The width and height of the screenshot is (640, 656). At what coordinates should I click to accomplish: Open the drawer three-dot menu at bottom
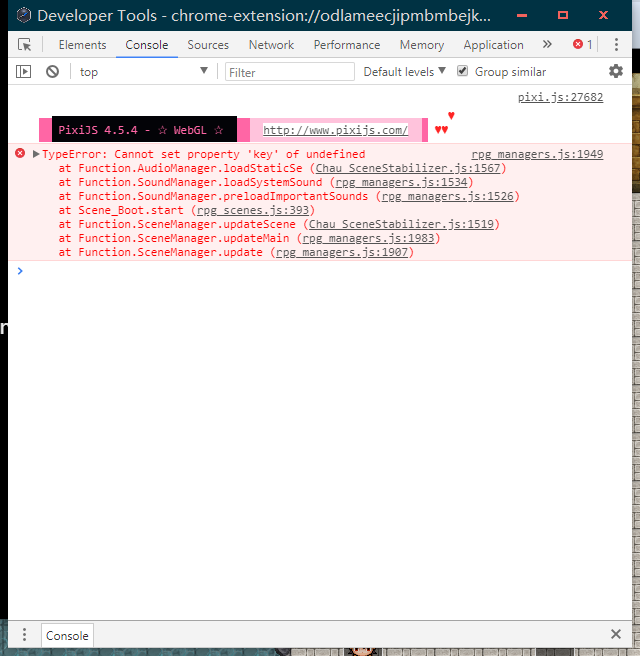24,634
